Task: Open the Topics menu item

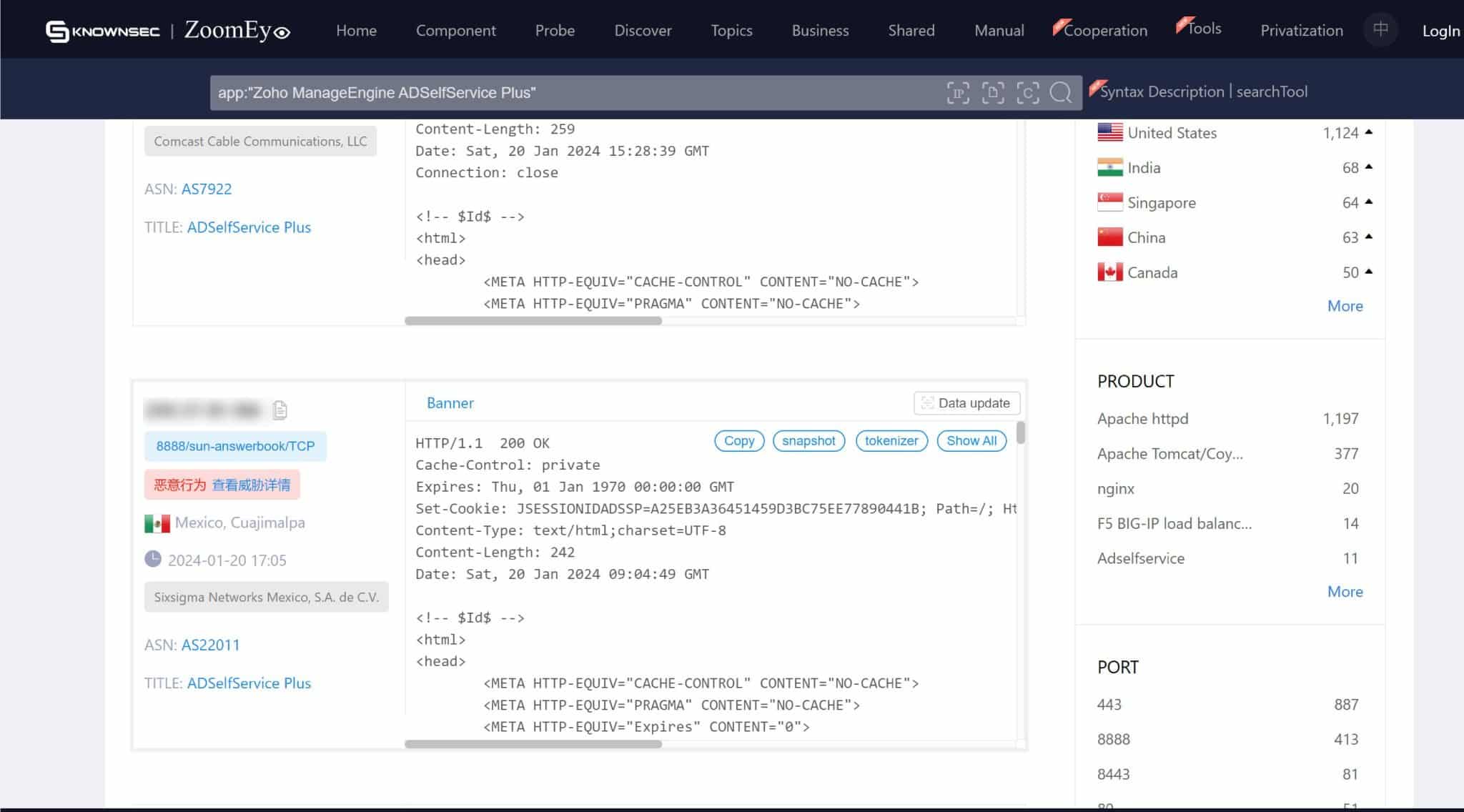Action: [731, 30]
